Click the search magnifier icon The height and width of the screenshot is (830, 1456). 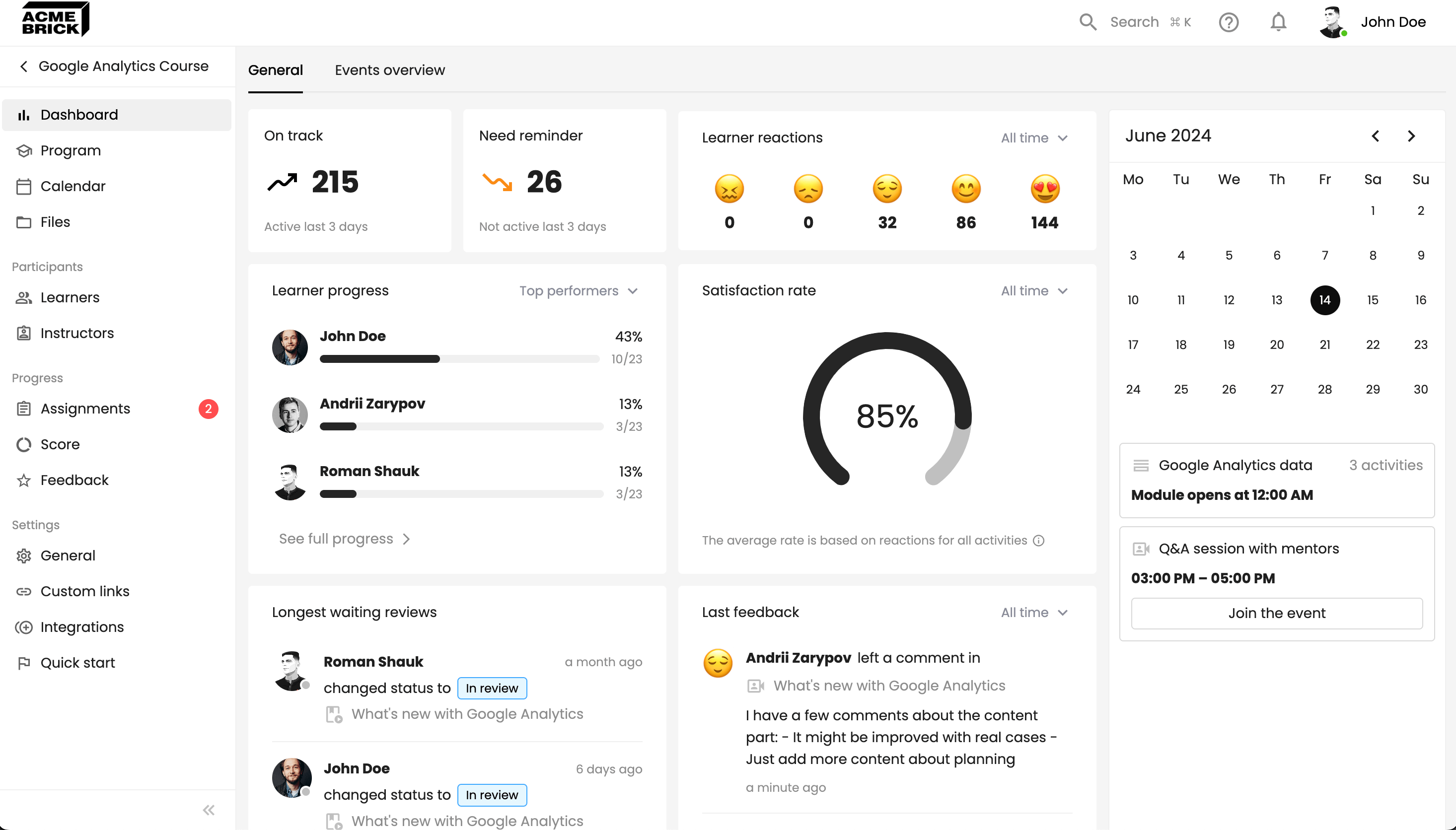point(1088,22)
